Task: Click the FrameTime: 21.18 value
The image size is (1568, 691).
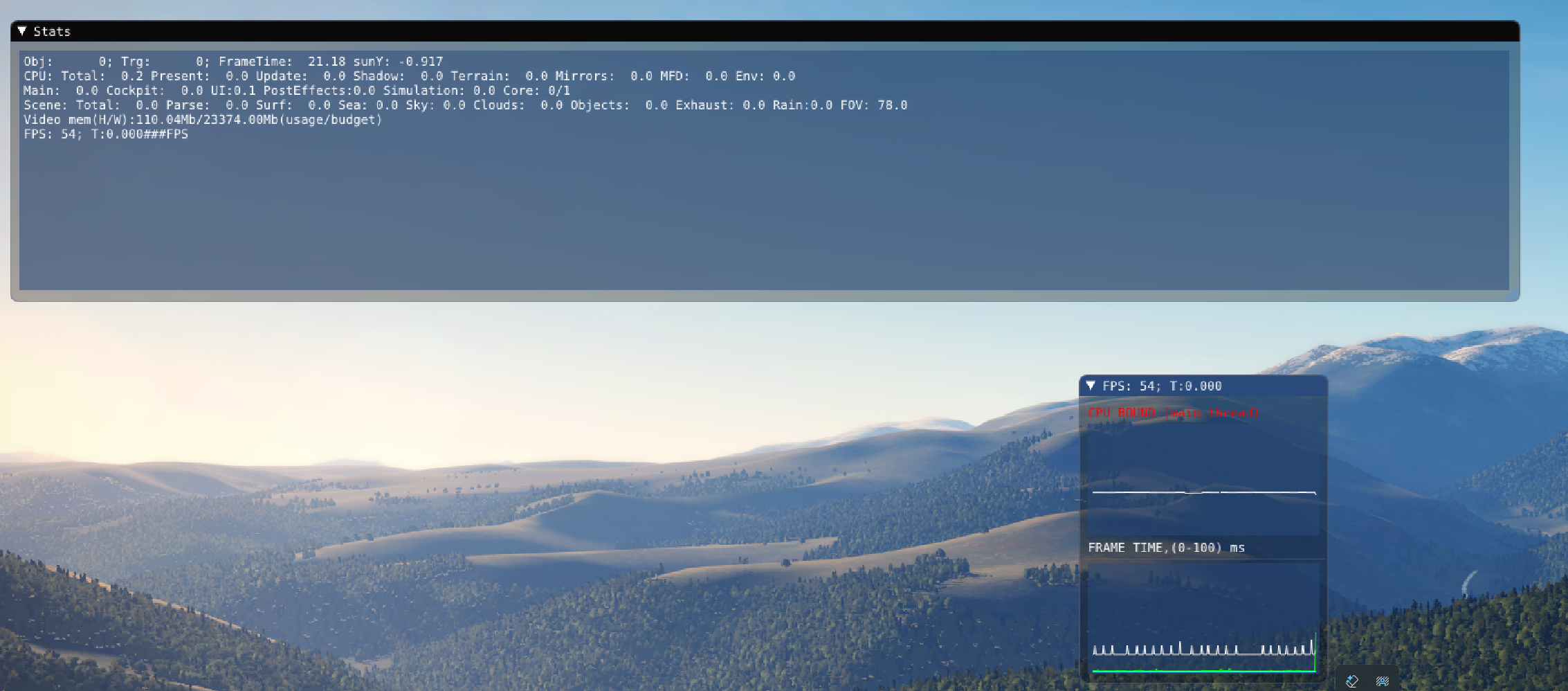Action: pyautogui.click(x=282, y=62)
